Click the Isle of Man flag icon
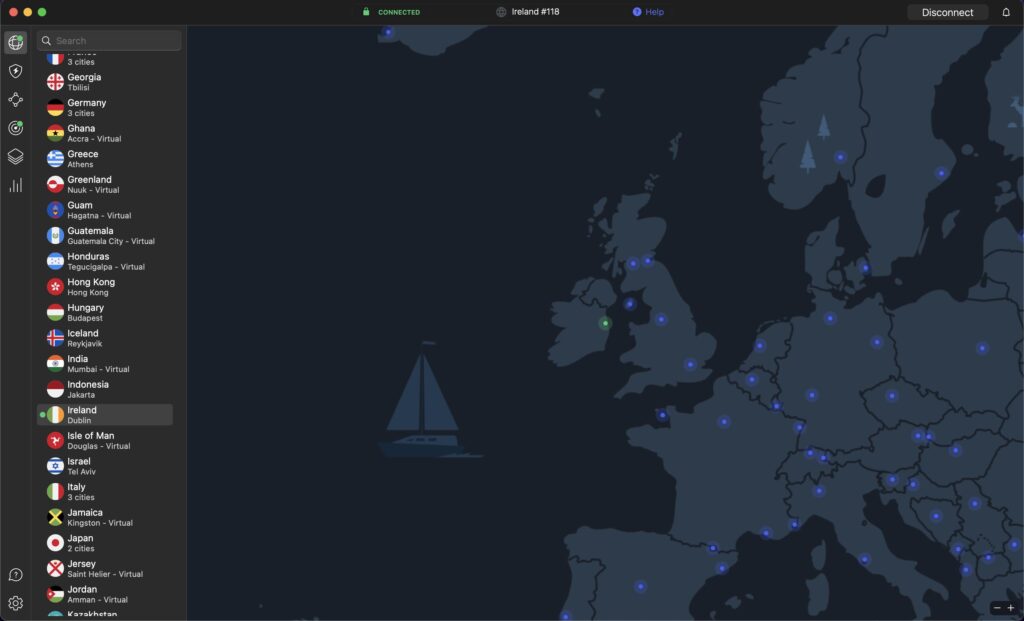 [x=56, y=440]
